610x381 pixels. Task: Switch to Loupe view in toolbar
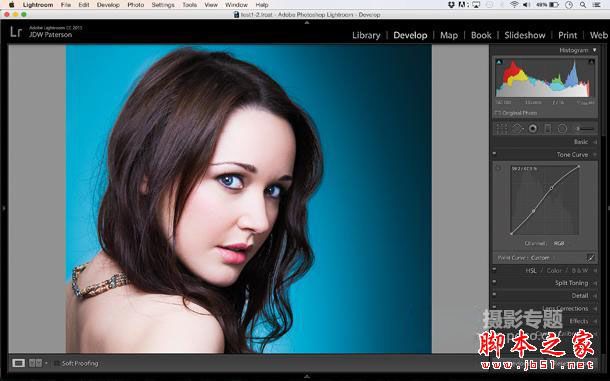click(18, 363)
